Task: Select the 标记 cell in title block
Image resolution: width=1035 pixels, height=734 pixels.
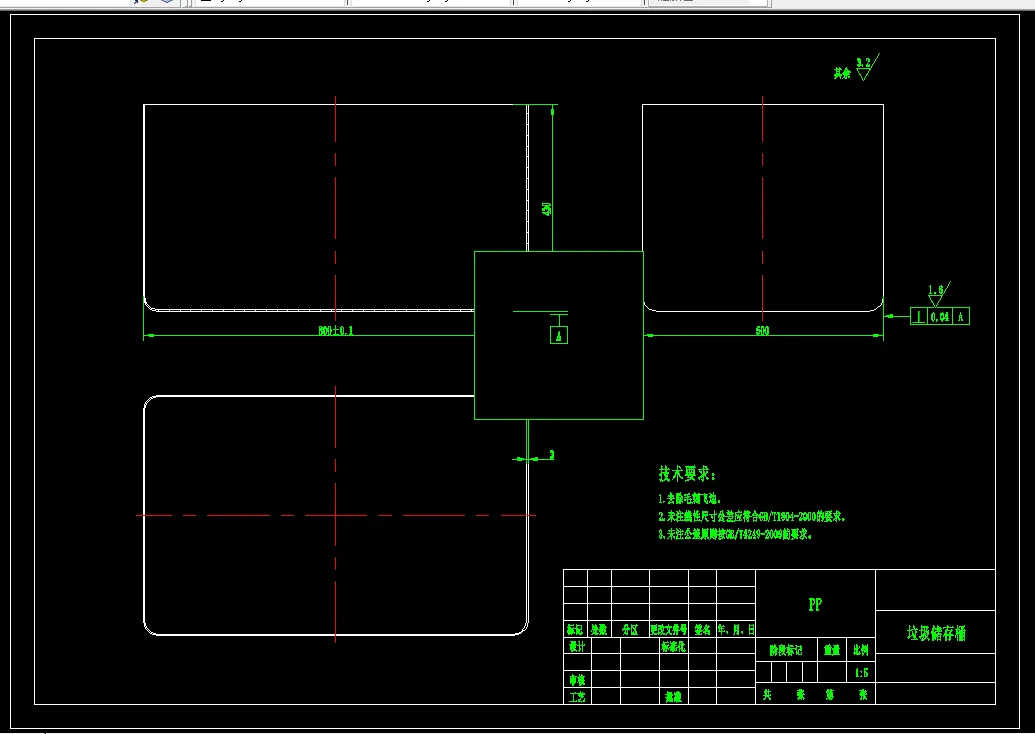Action: pyautogui.click(x=575, y=630)
